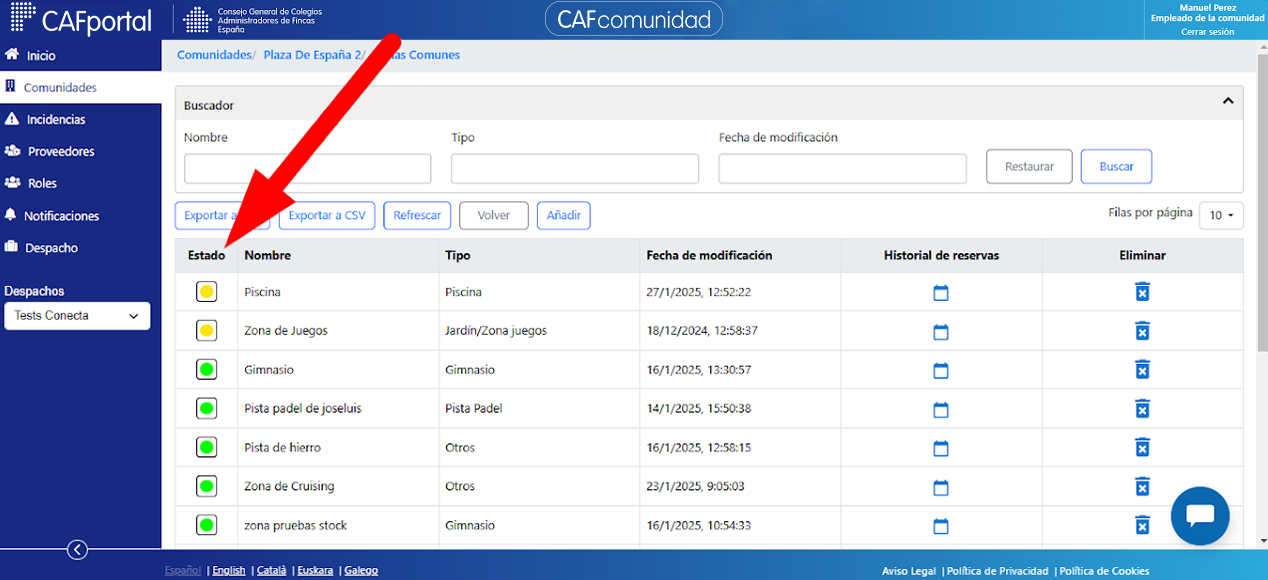Open reservation history for Zona de Cruising
Viewport: 1268px width, 580px height.
(x=941, y=488)
